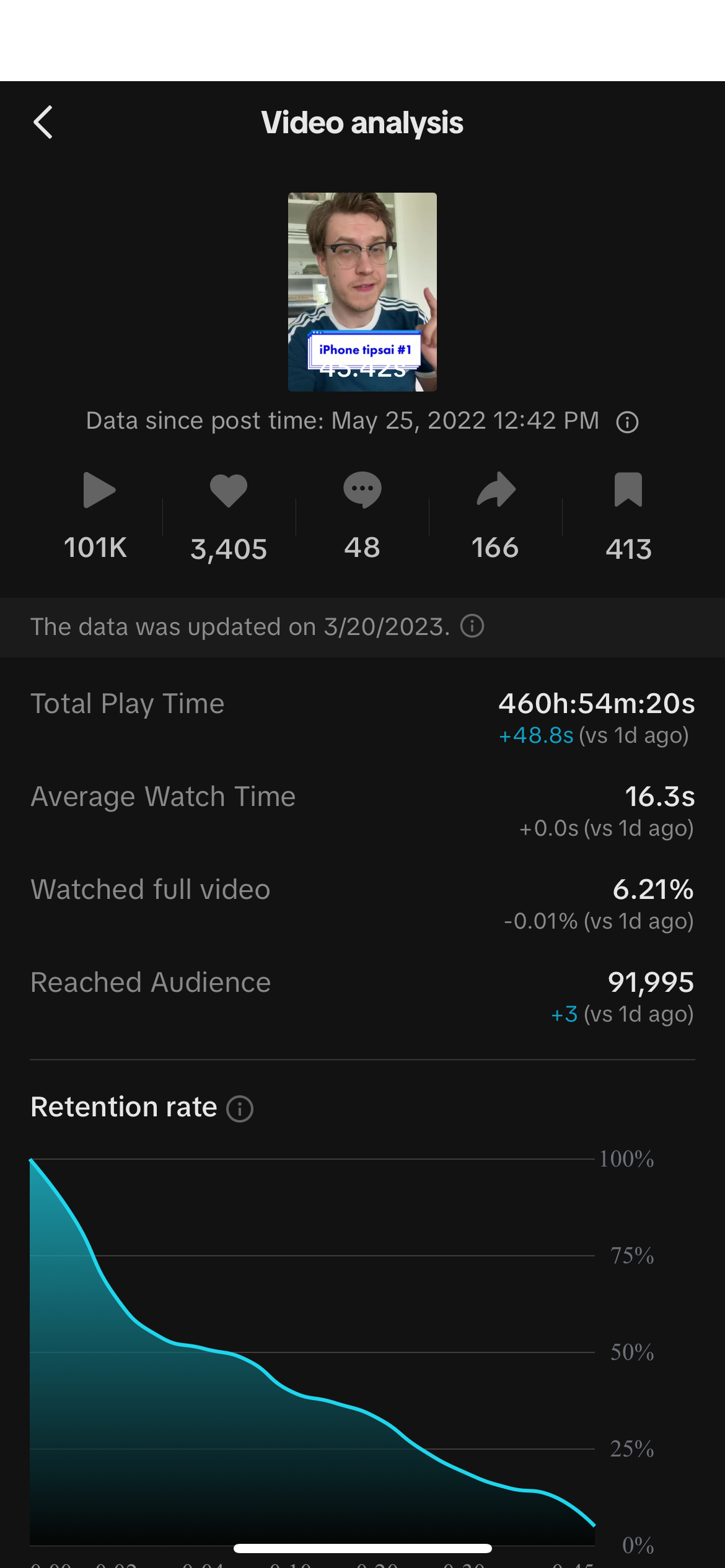Tap the comment bubble icon
This screenshot has height=1568, width=725.
pyautogui.click(x=362, y=490)
